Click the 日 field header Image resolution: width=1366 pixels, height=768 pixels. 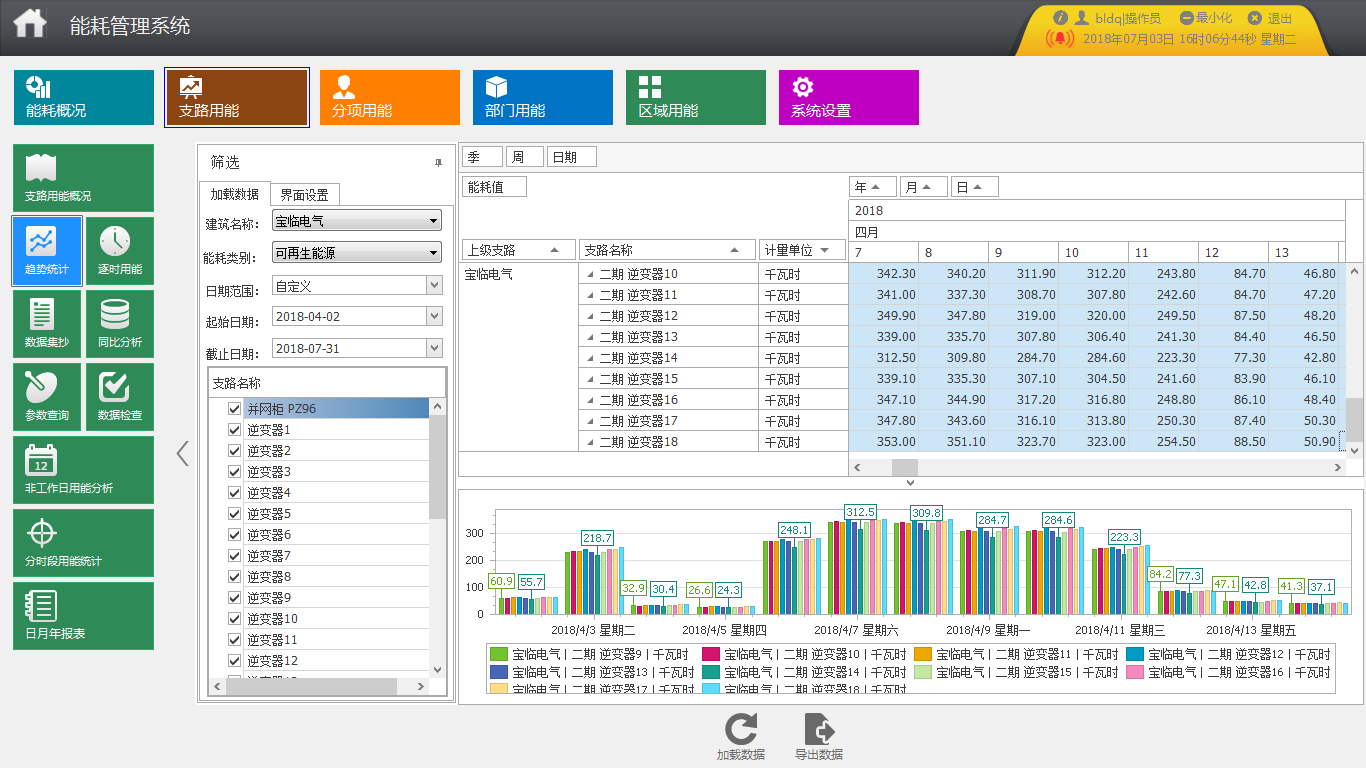point(975,187)
